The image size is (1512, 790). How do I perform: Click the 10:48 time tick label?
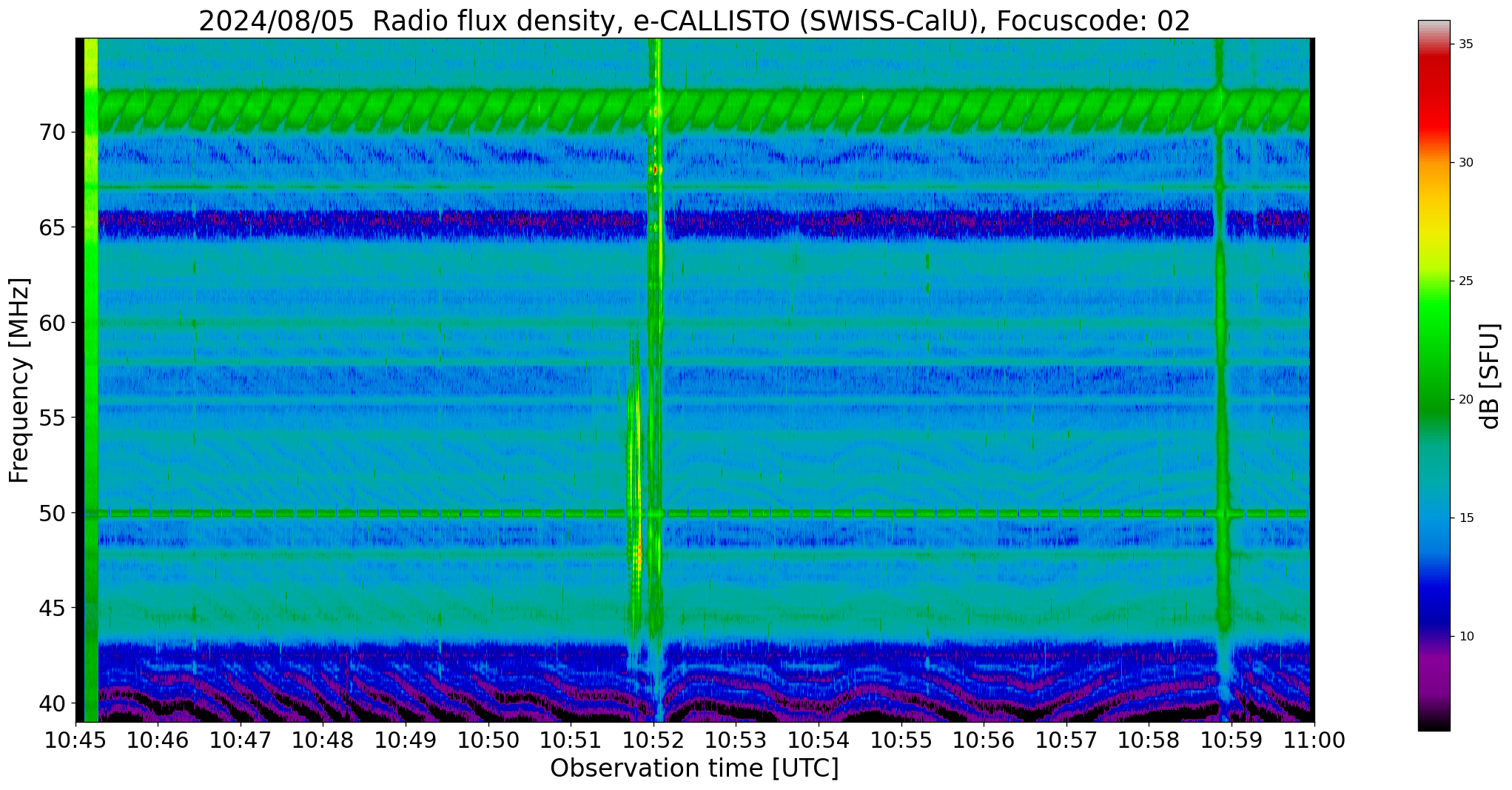pyautogui.click(x=323, y=740)
